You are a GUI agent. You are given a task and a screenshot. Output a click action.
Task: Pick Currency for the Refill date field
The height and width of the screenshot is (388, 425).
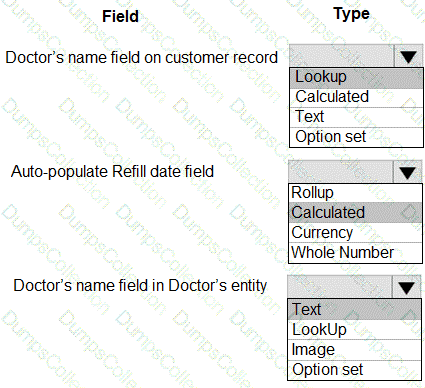tap(355, 233)
